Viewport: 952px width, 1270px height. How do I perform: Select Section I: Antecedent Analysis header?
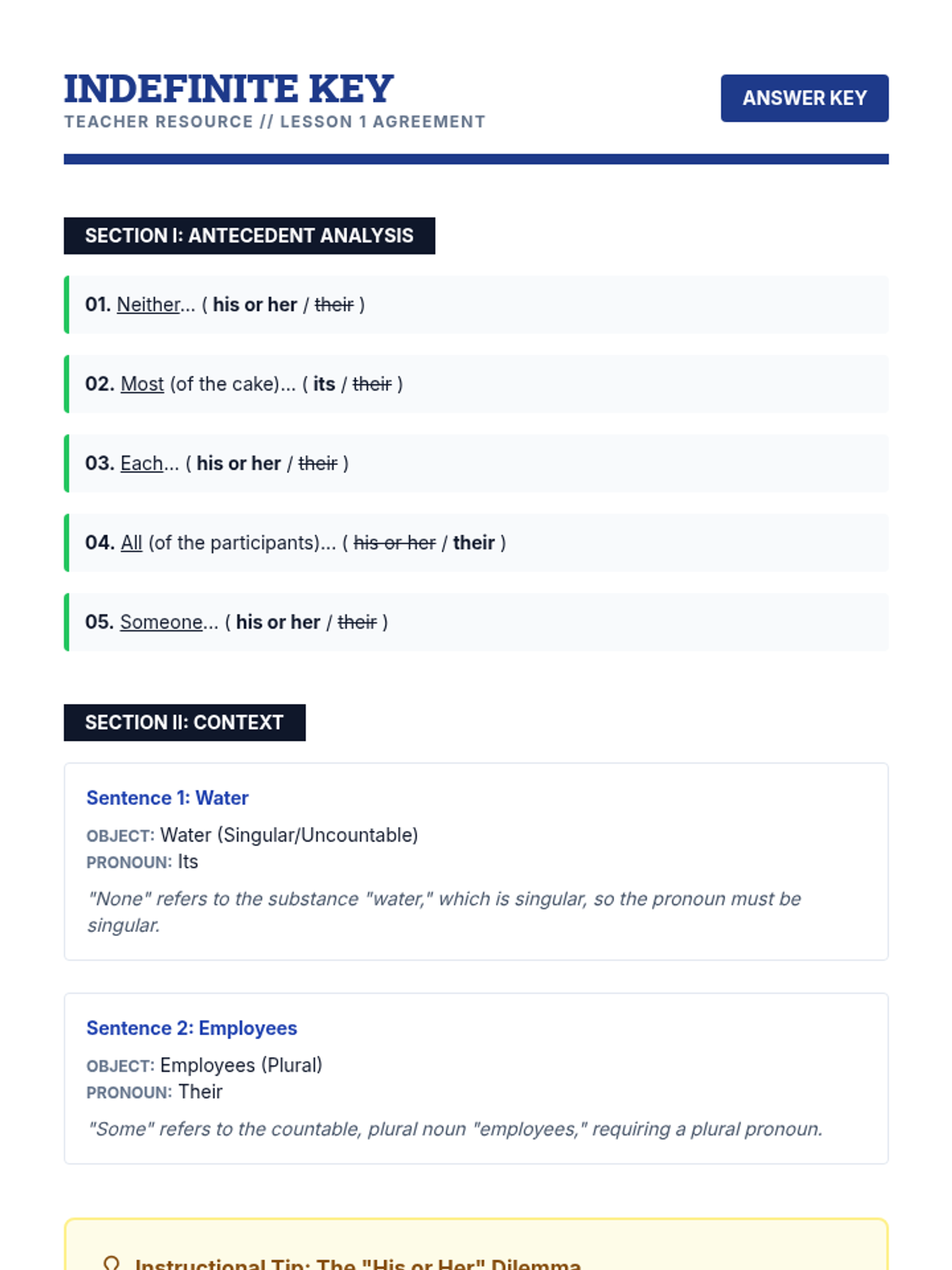(x=249, y=236)
